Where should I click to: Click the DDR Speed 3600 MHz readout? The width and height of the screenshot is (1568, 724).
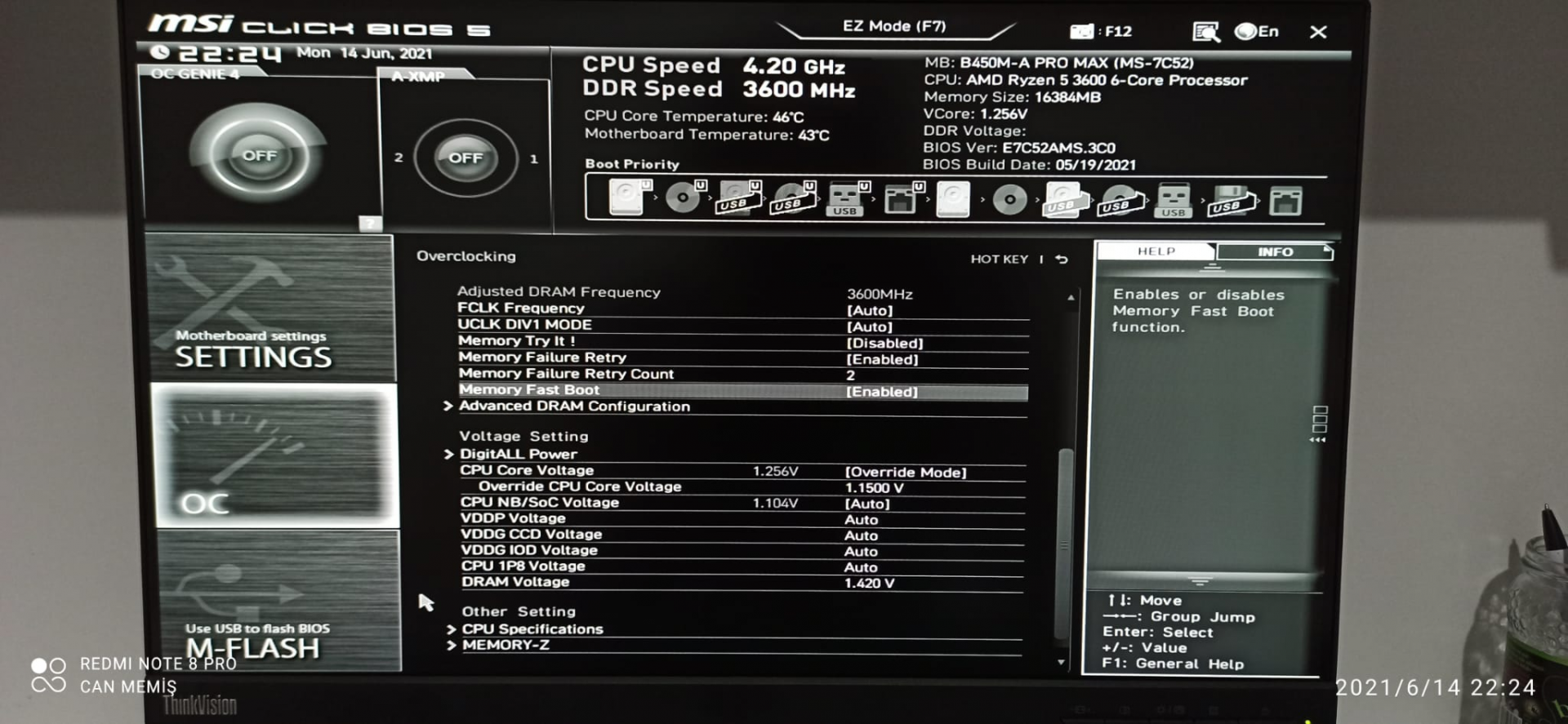click(x=719, y=89)
